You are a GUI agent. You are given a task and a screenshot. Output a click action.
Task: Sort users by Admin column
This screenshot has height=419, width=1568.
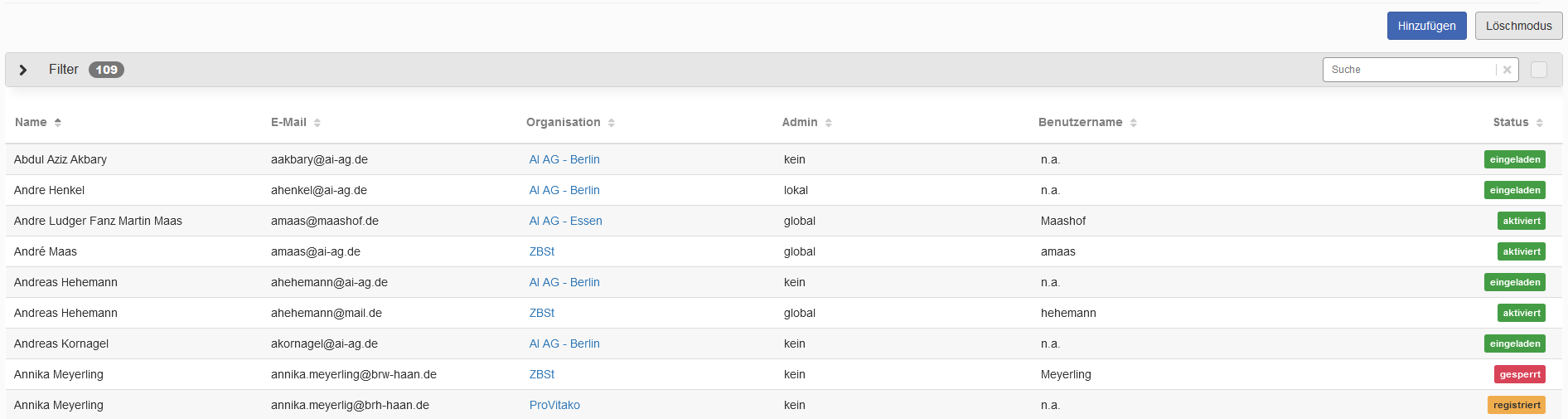coord(828,123)
